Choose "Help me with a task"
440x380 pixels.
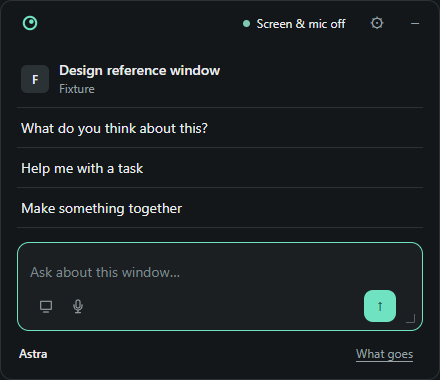220,168
